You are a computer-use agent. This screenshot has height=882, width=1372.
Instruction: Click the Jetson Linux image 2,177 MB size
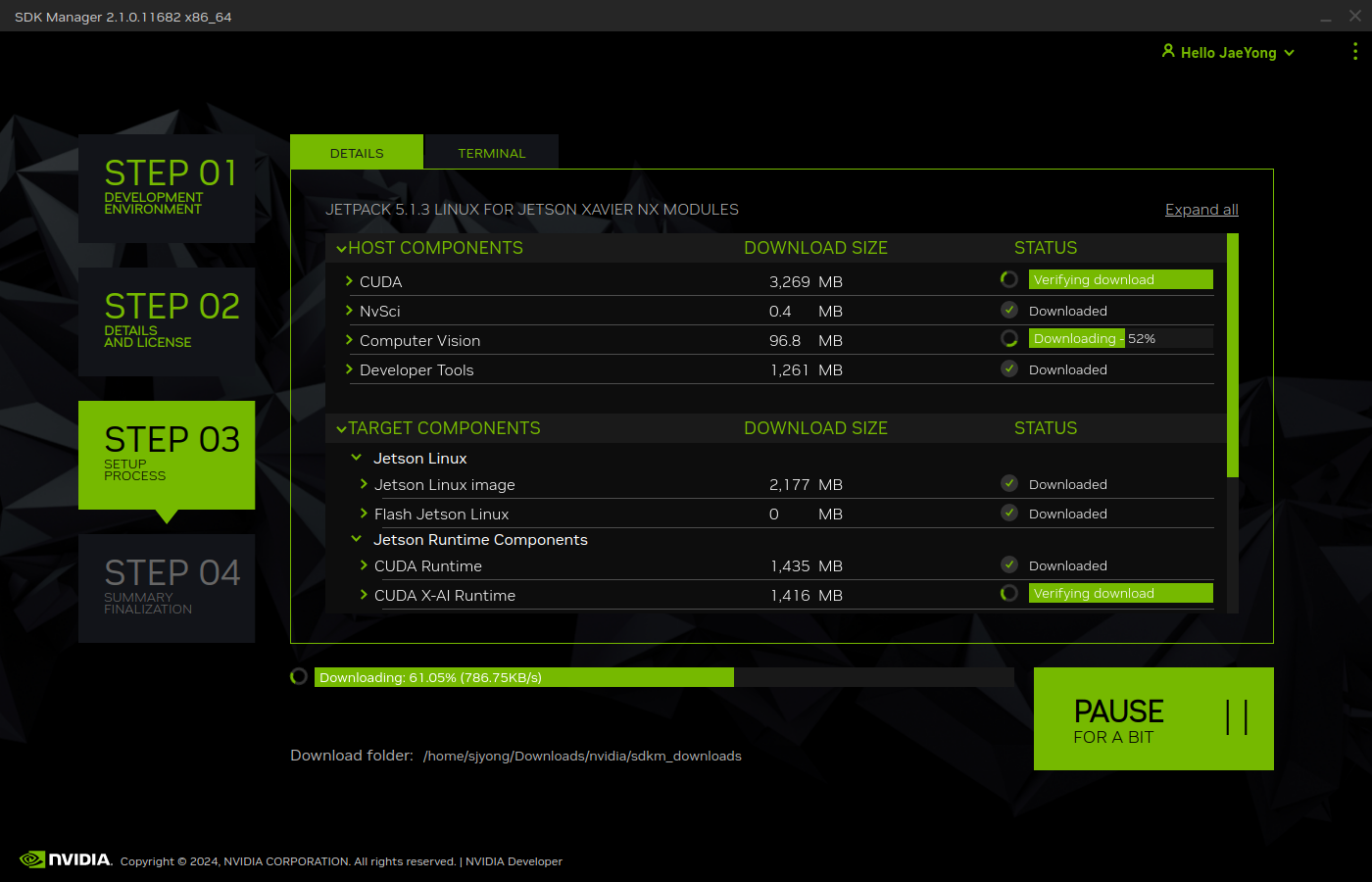[806, 485]
